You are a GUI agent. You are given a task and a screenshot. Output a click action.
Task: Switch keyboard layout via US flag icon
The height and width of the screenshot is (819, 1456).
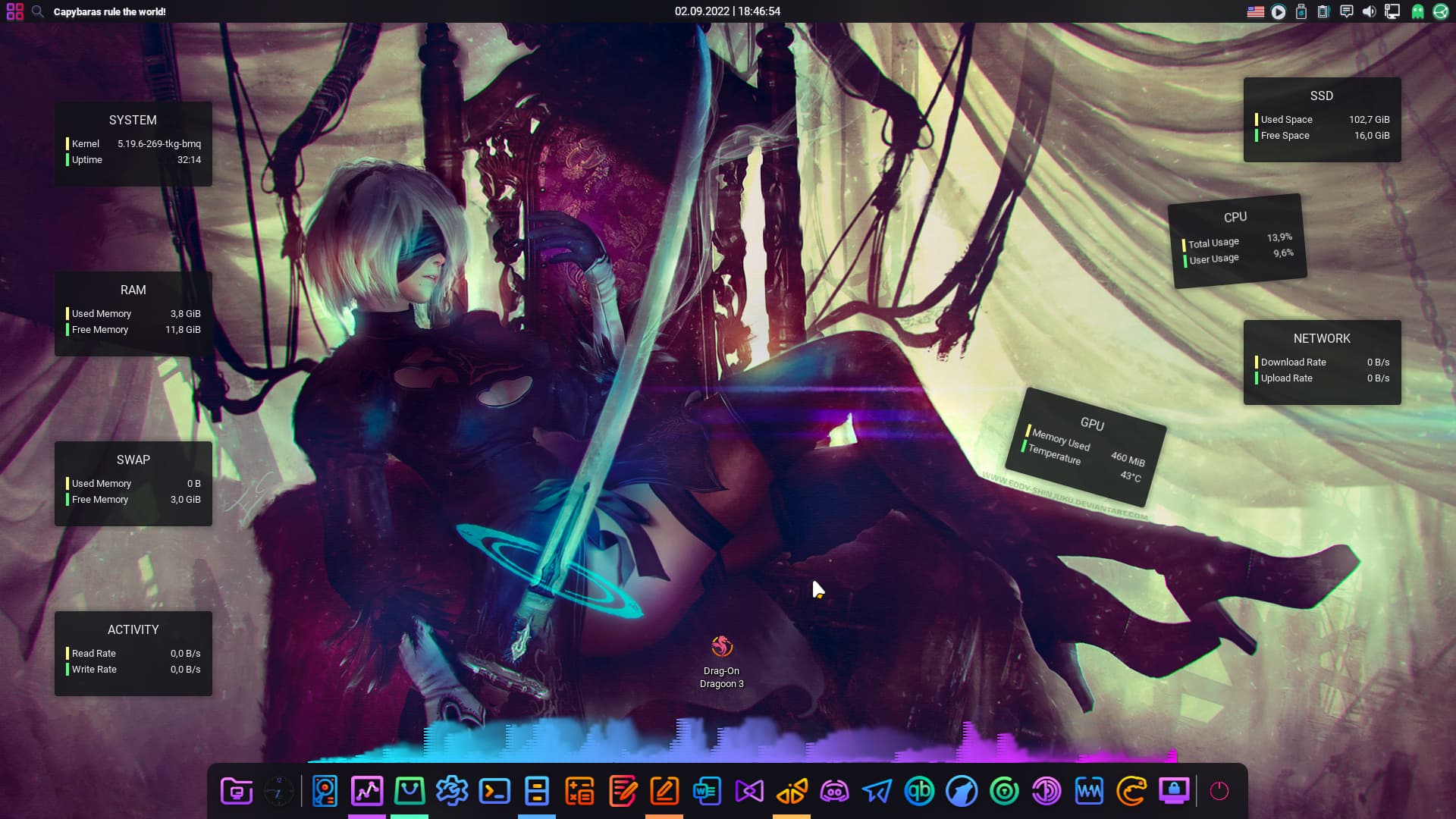tap(1256, 11)
